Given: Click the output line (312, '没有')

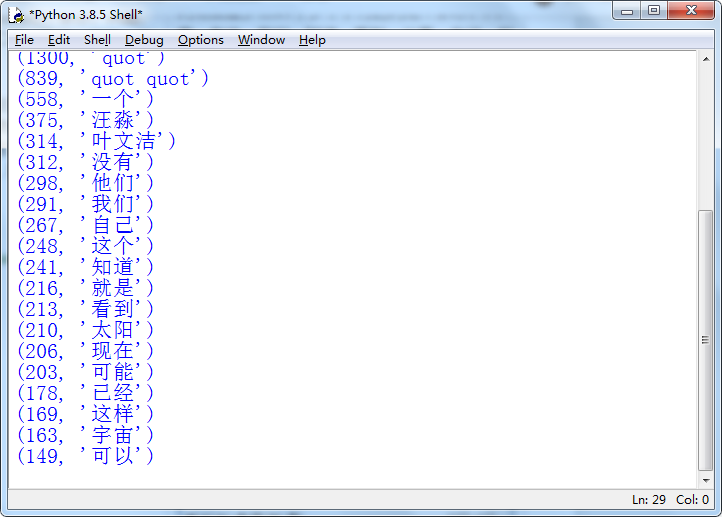Looking at the screenshot, I should [x=85, y=163].
